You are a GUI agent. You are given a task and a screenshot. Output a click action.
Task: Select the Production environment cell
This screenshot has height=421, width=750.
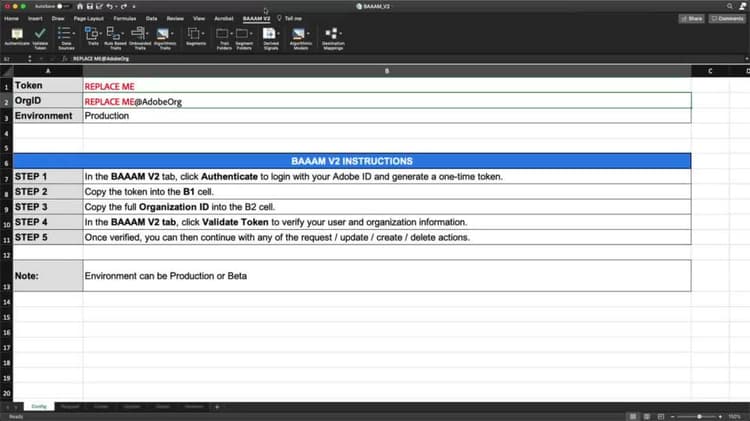click(x=387, y=116)
